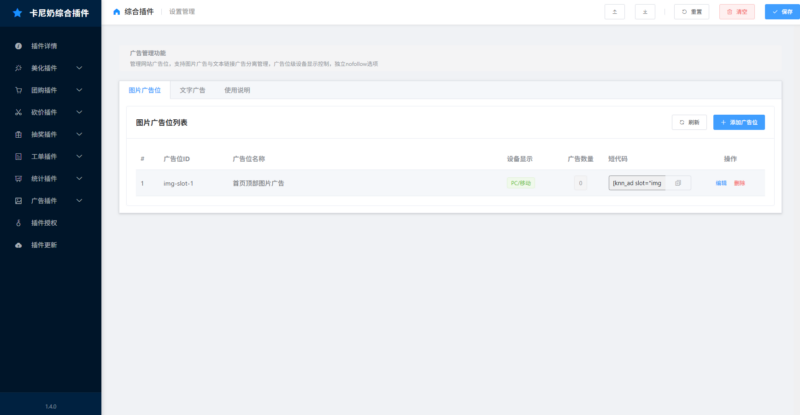Expand the 团购插件 submenu
Viewport: 800px width, 415px height.
79,90
